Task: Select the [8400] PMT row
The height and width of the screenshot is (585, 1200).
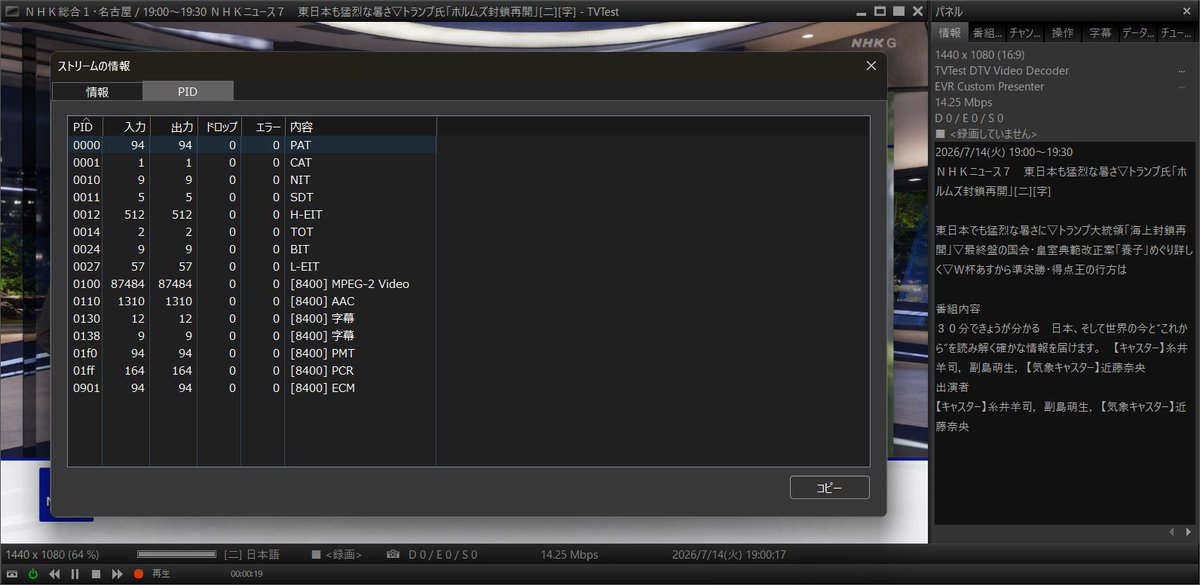Action: pos(252,353)
